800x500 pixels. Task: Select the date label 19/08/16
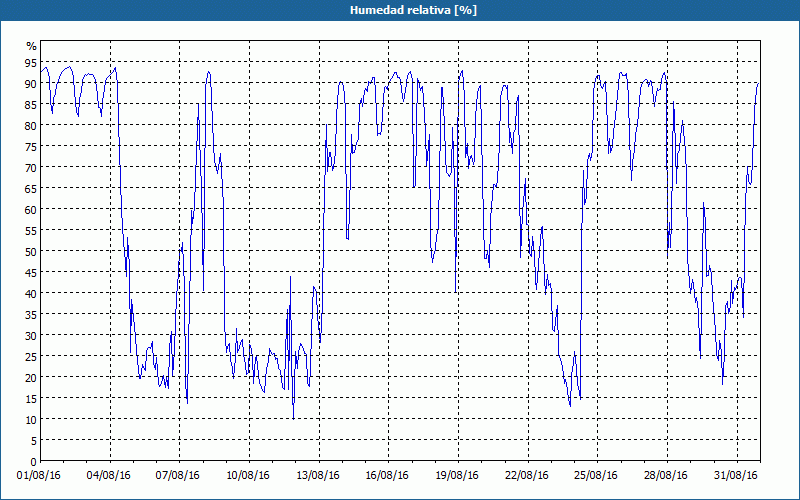tap(457, 476)
